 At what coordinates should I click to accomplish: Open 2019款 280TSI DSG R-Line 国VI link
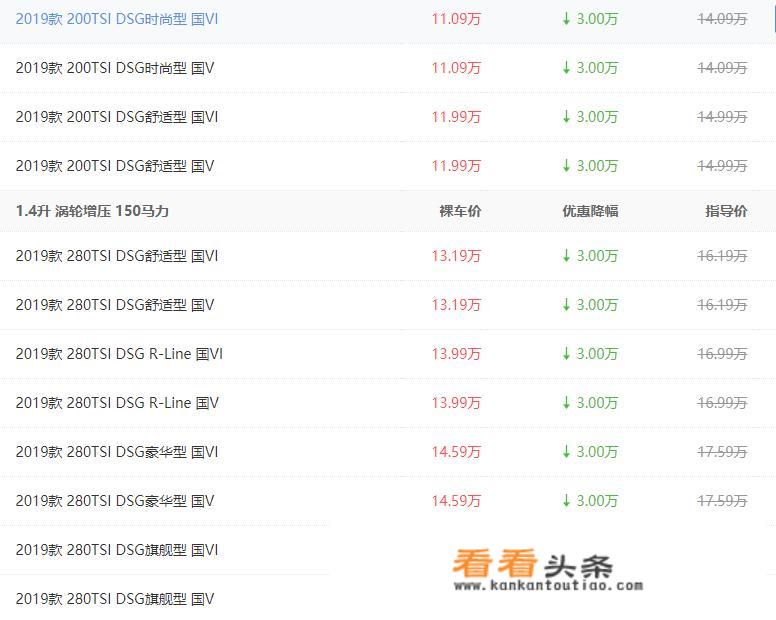[119, 354]
